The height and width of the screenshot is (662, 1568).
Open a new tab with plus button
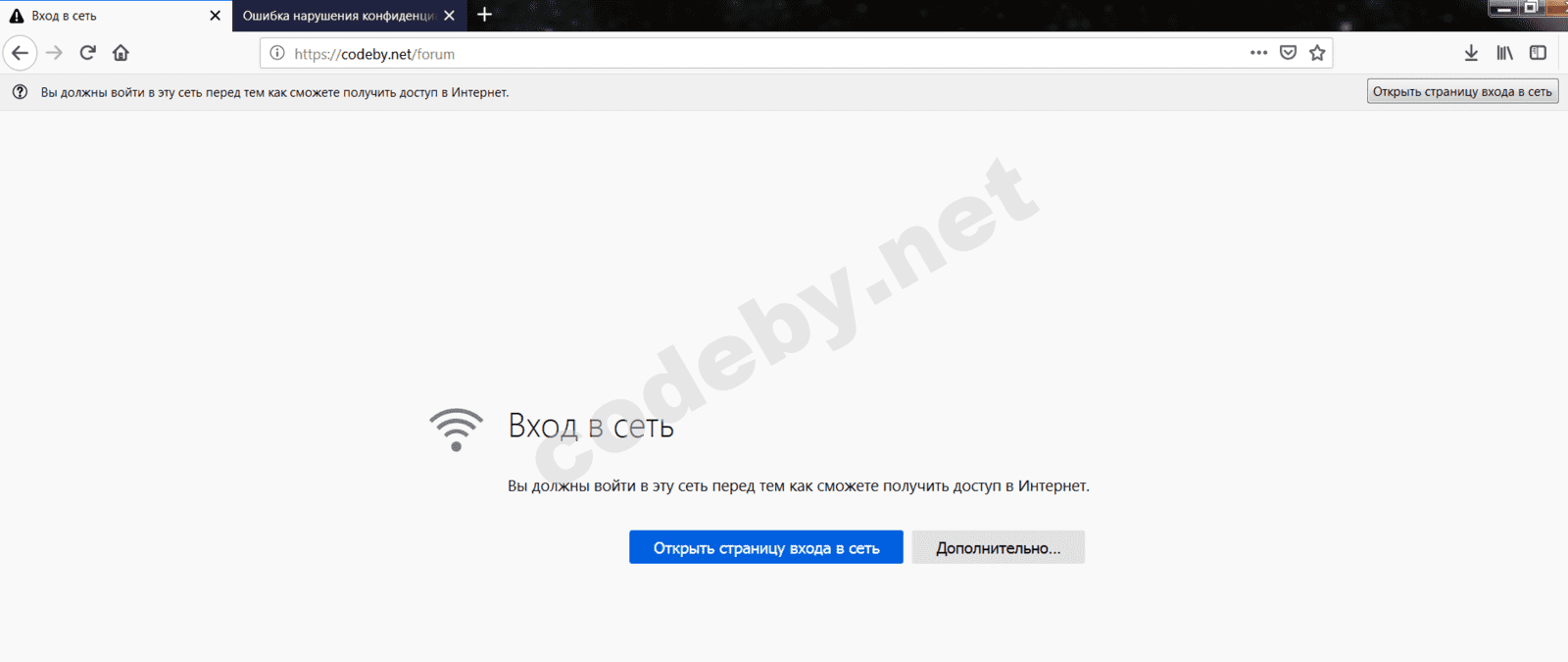[x=484, y=15]
